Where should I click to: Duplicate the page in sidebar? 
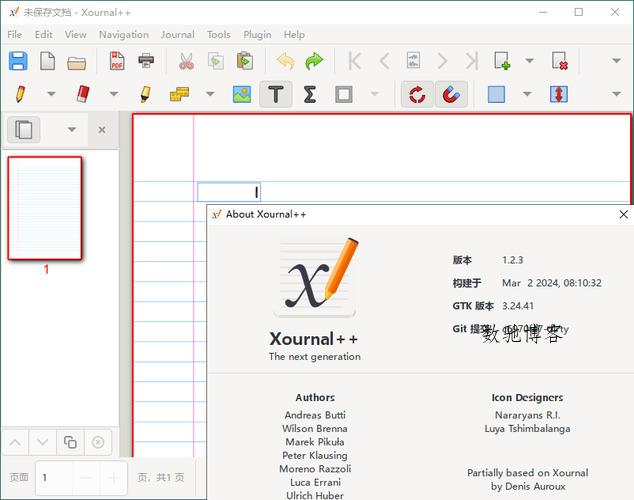click(x=70, y=442)
